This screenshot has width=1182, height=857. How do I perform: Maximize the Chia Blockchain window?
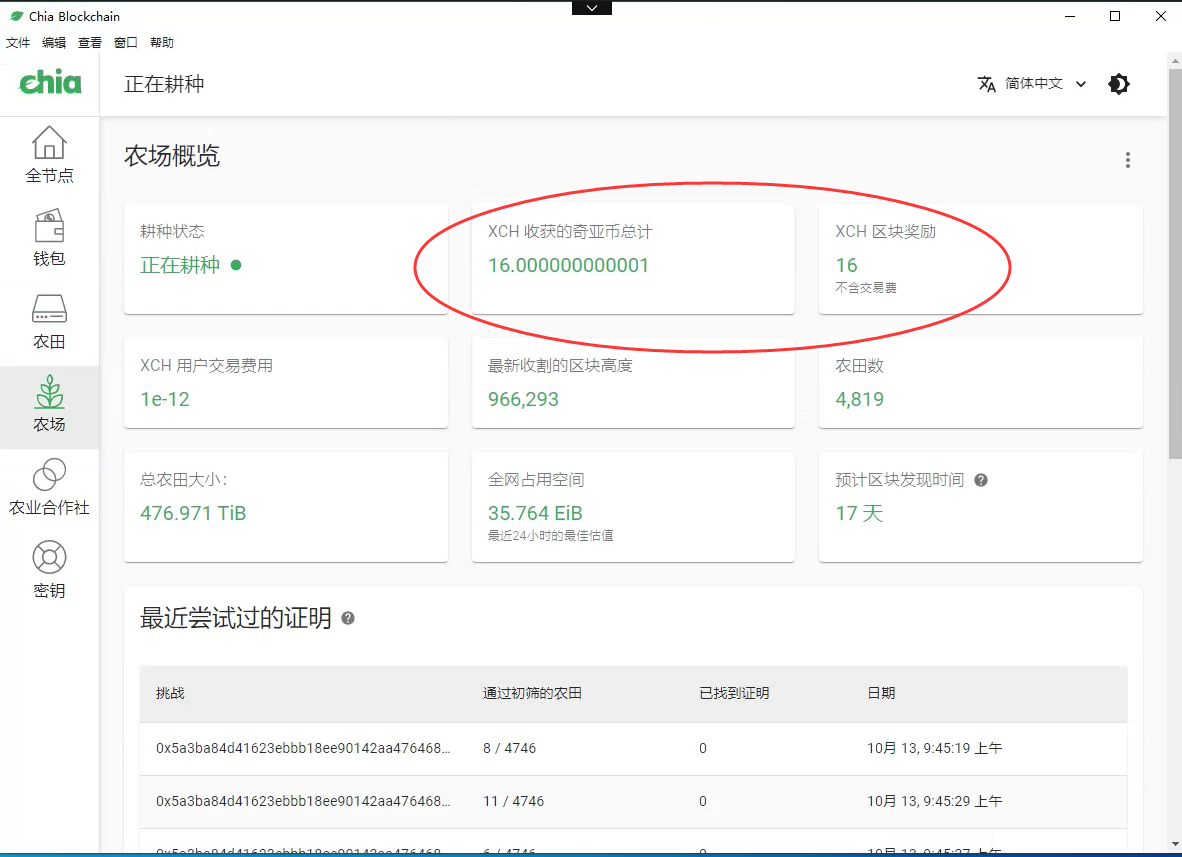[x=1115, y=16]
